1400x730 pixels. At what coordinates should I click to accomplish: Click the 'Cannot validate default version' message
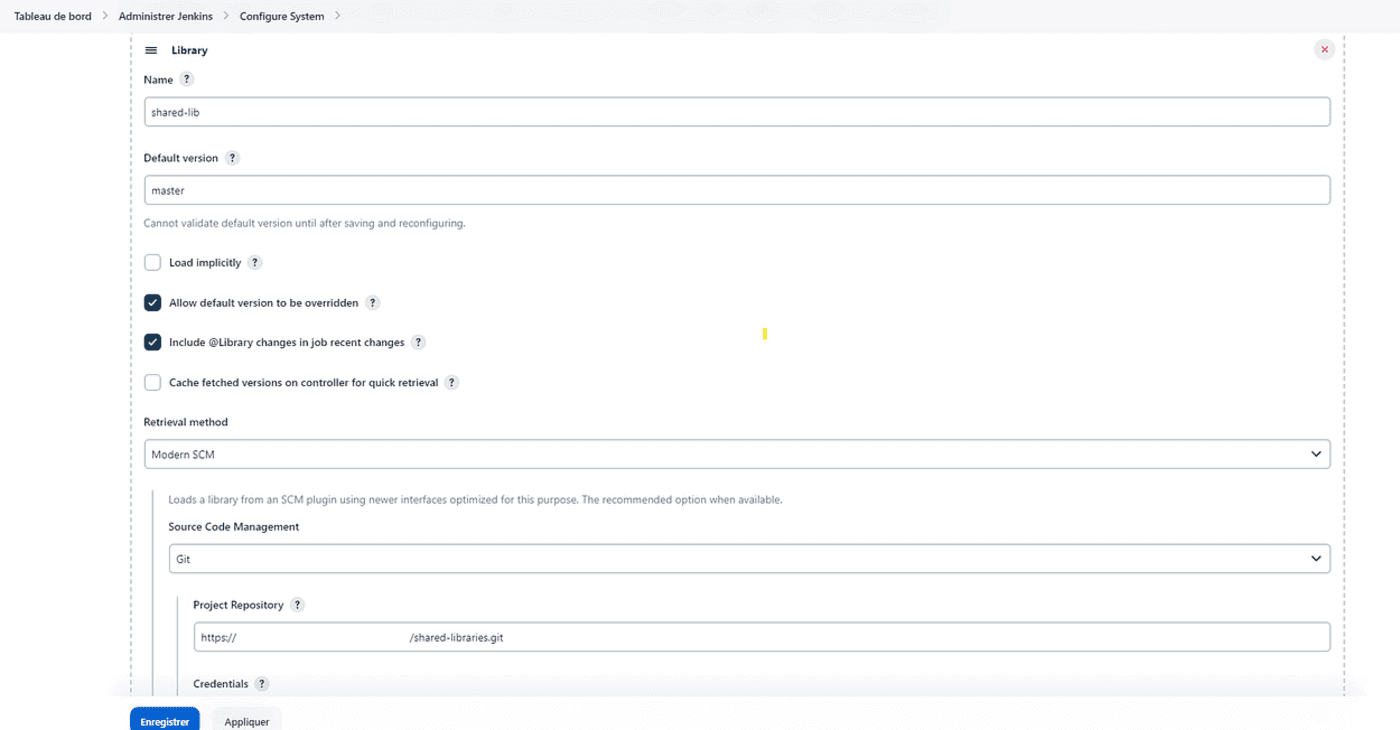tap(305, 223)
